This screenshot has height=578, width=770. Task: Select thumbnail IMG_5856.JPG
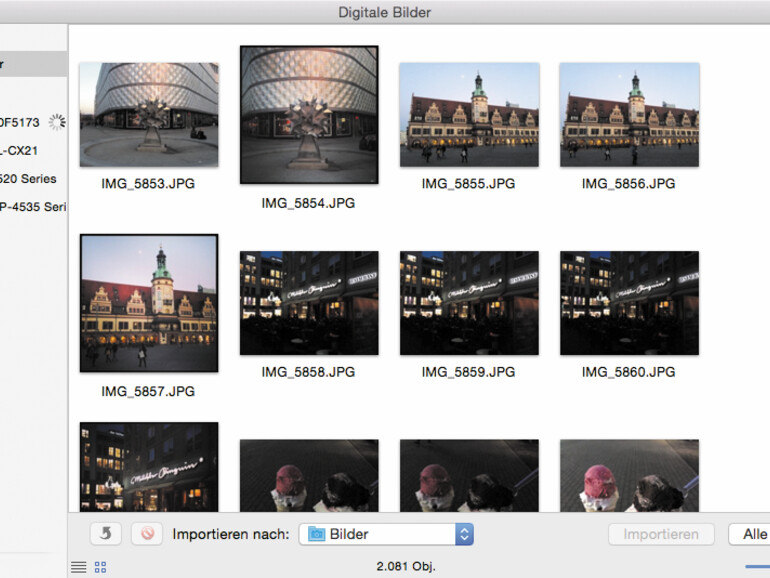(x=629, y=114)
